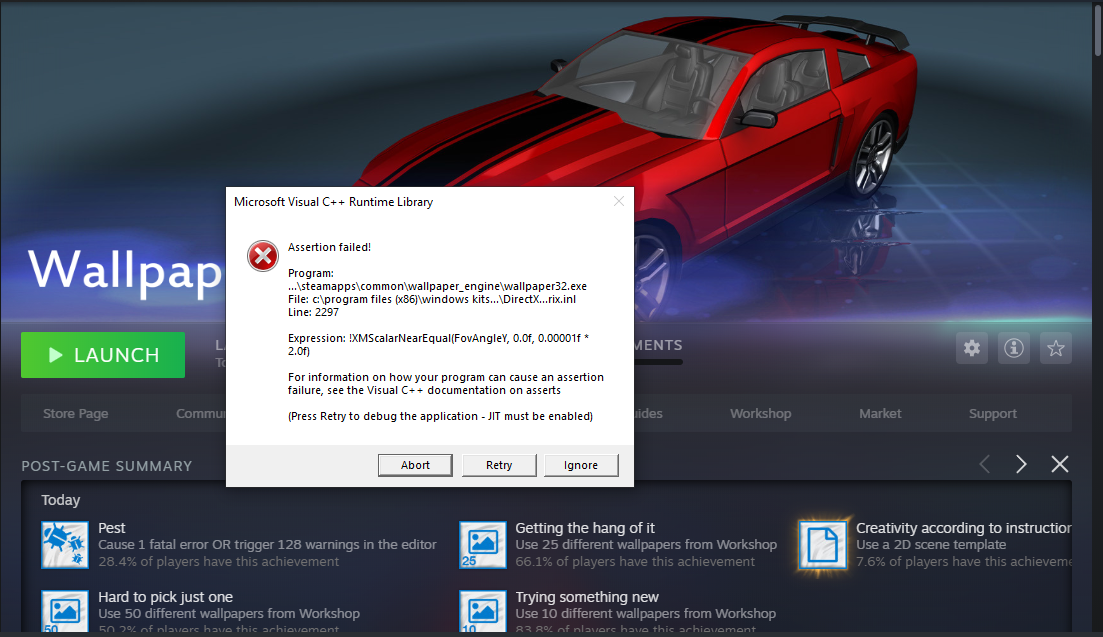Click Abort in the runtime error dialog

pos(416,465)
